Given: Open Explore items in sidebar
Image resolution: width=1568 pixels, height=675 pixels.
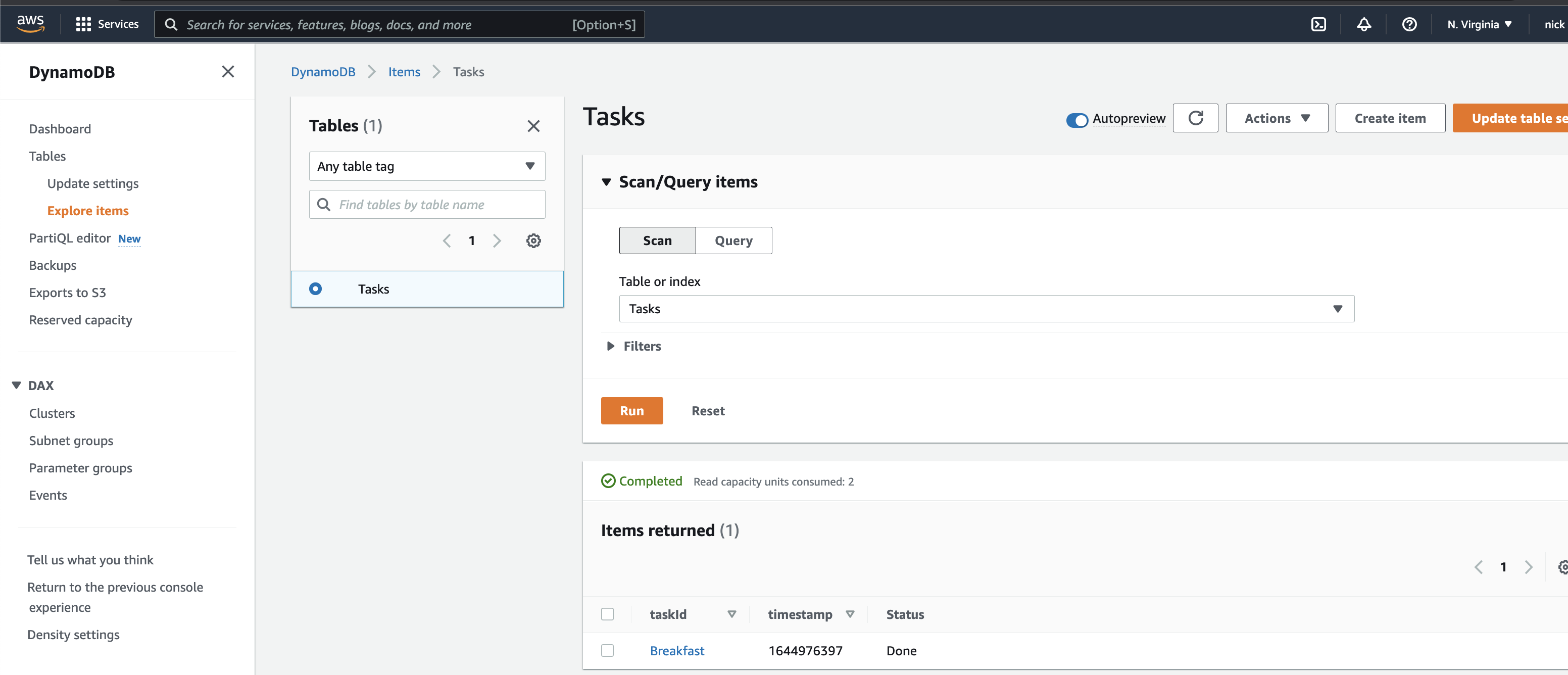Looking at the screenshot, I should pyautogui.click(x=88, y=211).
